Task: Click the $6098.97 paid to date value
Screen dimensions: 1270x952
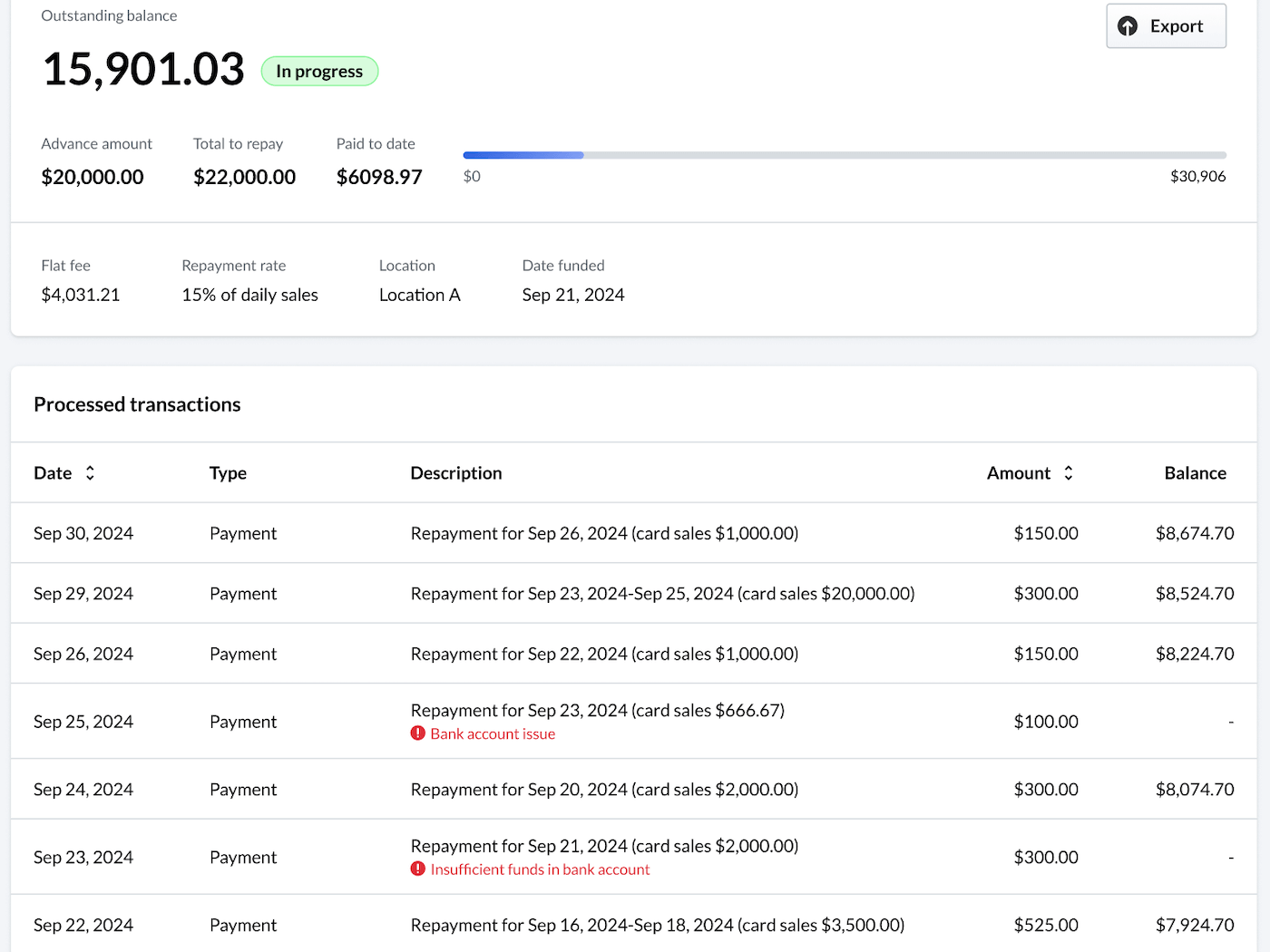Action: click(379, 177)
